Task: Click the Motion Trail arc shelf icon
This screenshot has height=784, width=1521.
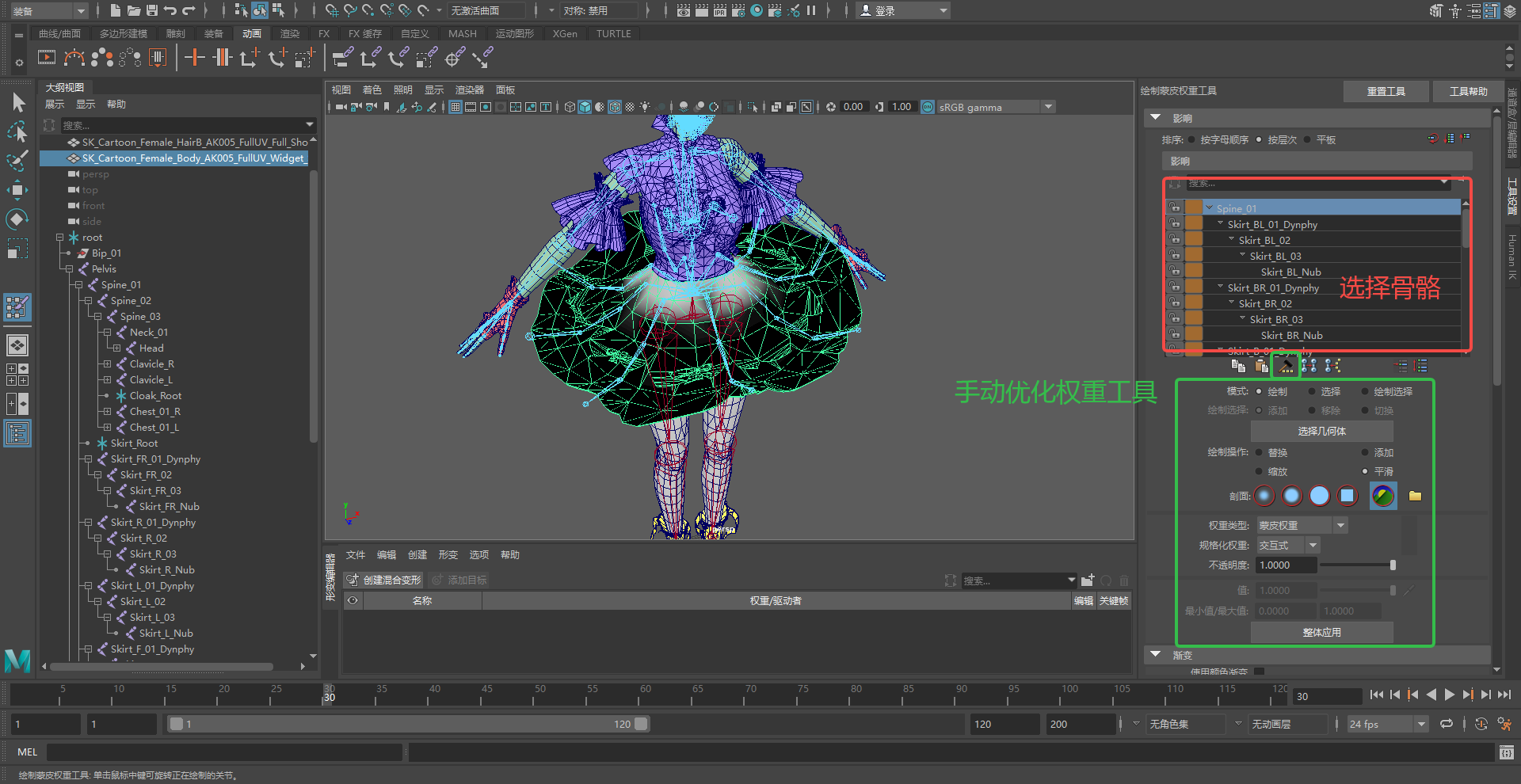Action: coord(74,57)
